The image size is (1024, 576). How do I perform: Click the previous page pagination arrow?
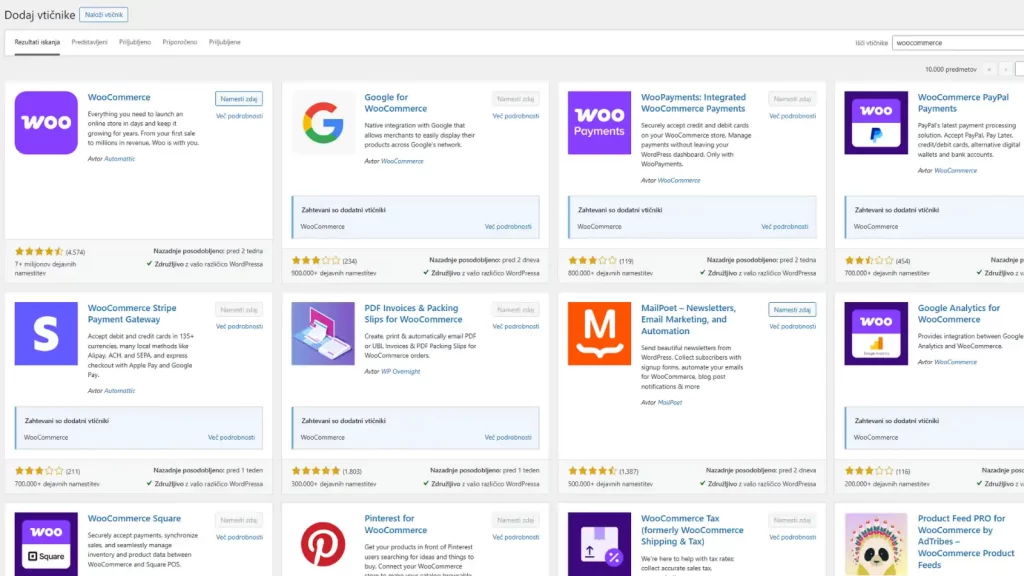(1006, 69)
